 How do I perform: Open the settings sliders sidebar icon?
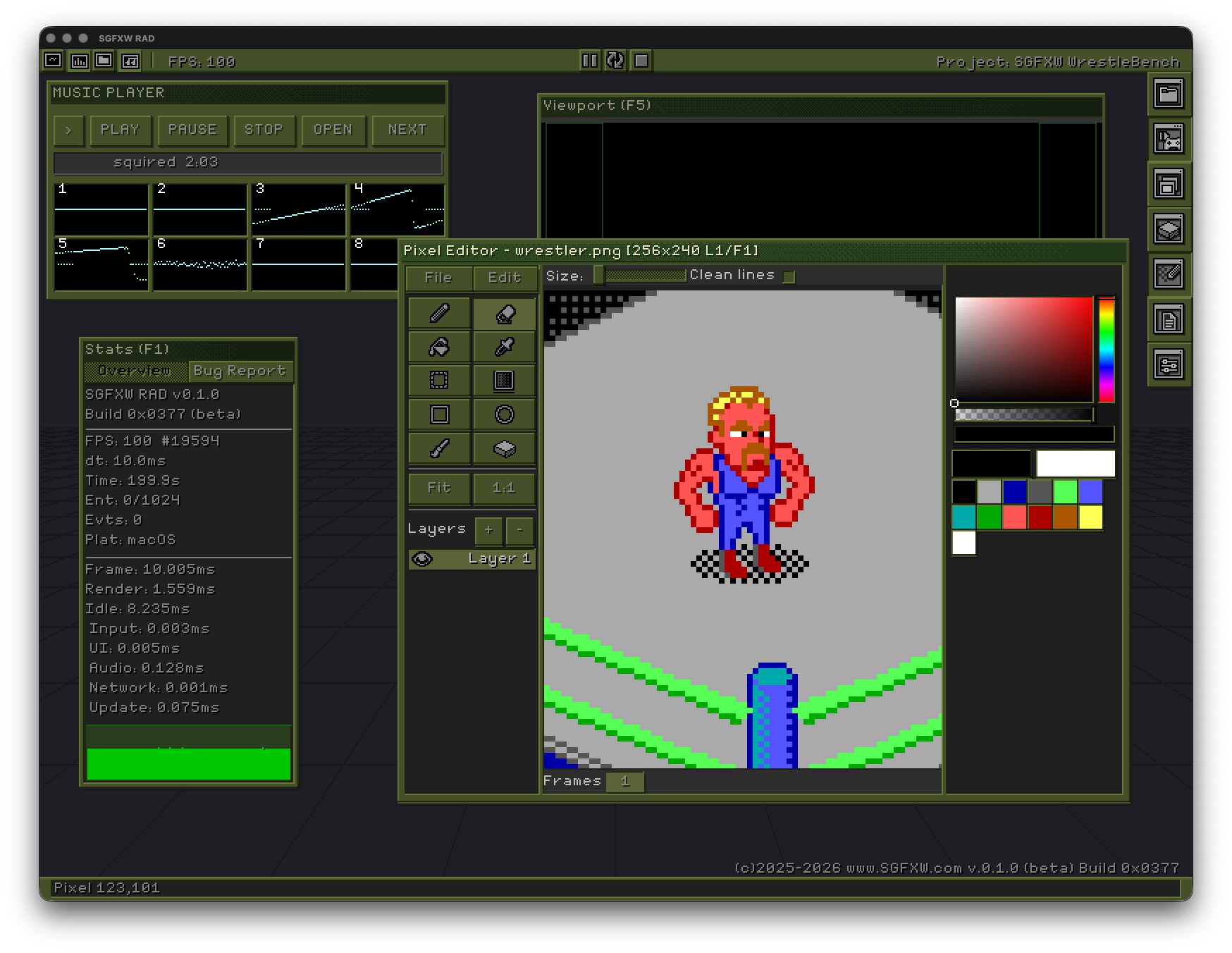click(1169, 365)
